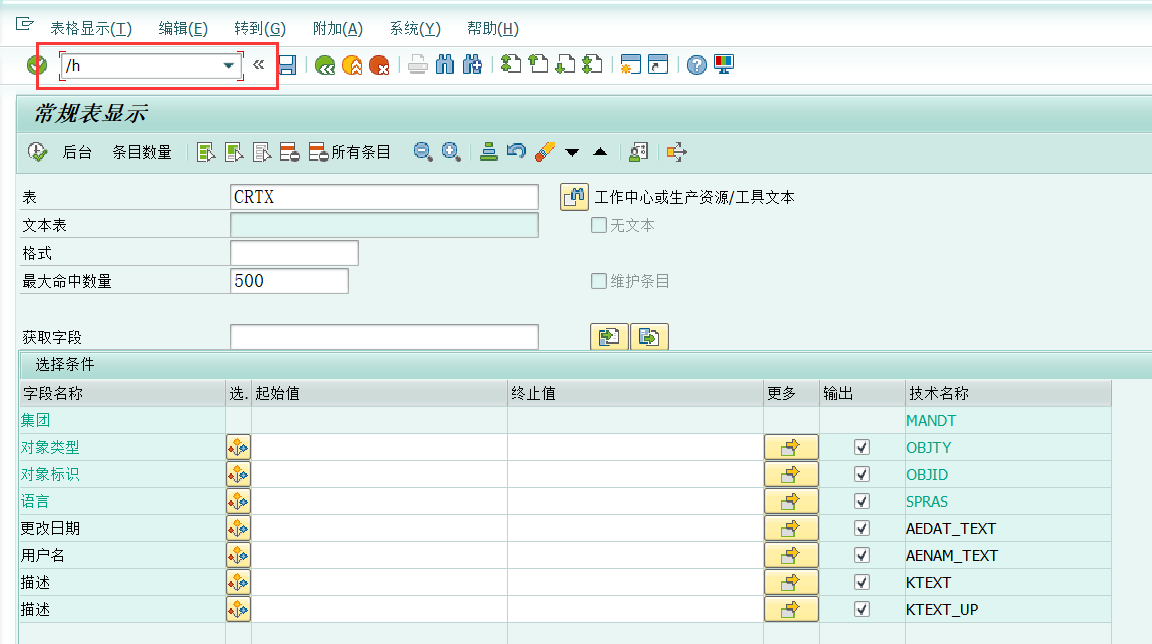This screenshot has height=644, width=1152.
Task: Disable output for the SPRAS language row
Action: [862, 501]
